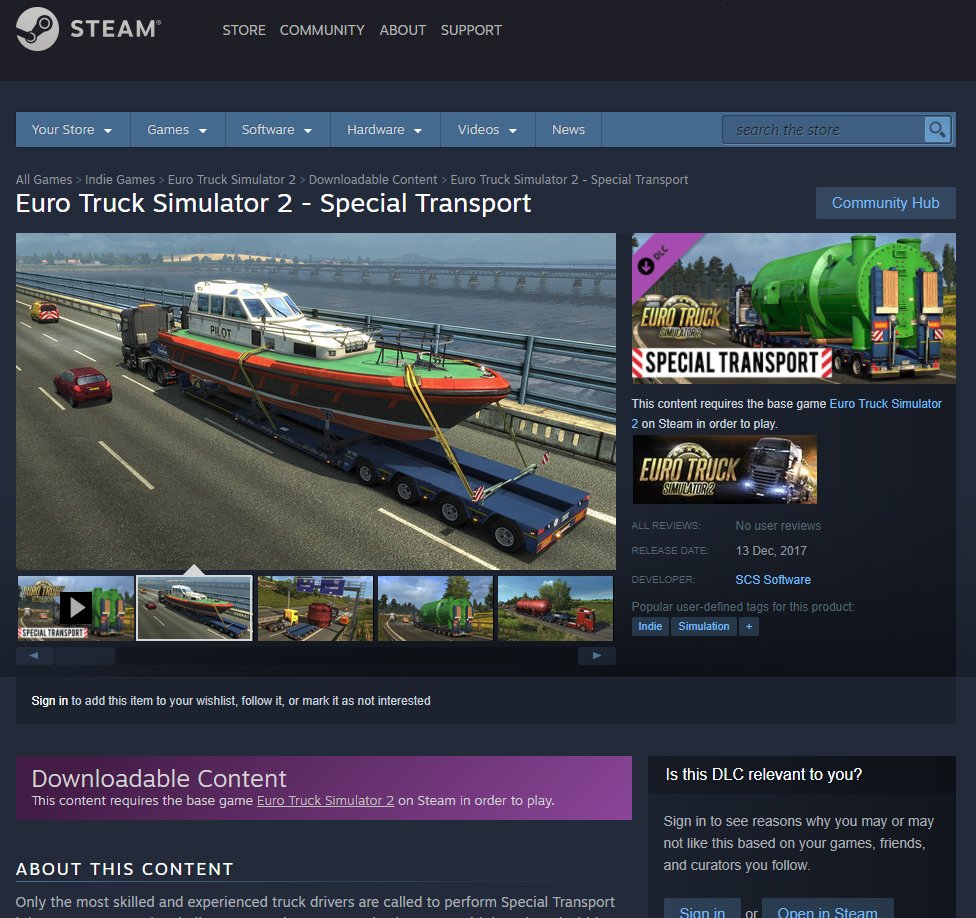Image resolution: width=976 pixels, height=918 pixels.
Task: Click the screenshot strip scrollbar handle
Action: coord(85,655)
